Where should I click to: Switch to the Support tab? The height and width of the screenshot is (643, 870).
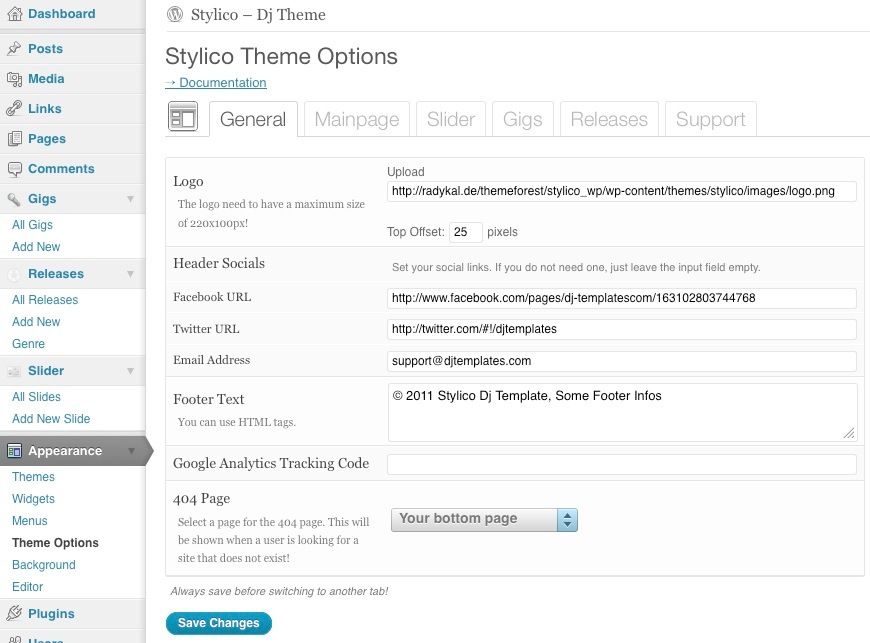click(x=711, y=119)
